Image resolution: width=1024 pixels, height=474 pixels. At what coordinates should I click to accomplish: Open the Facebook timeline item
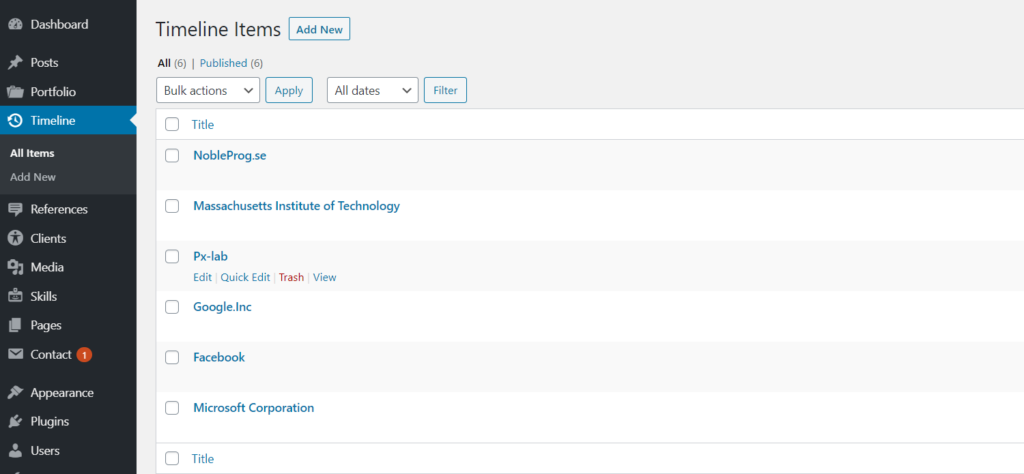219,357
